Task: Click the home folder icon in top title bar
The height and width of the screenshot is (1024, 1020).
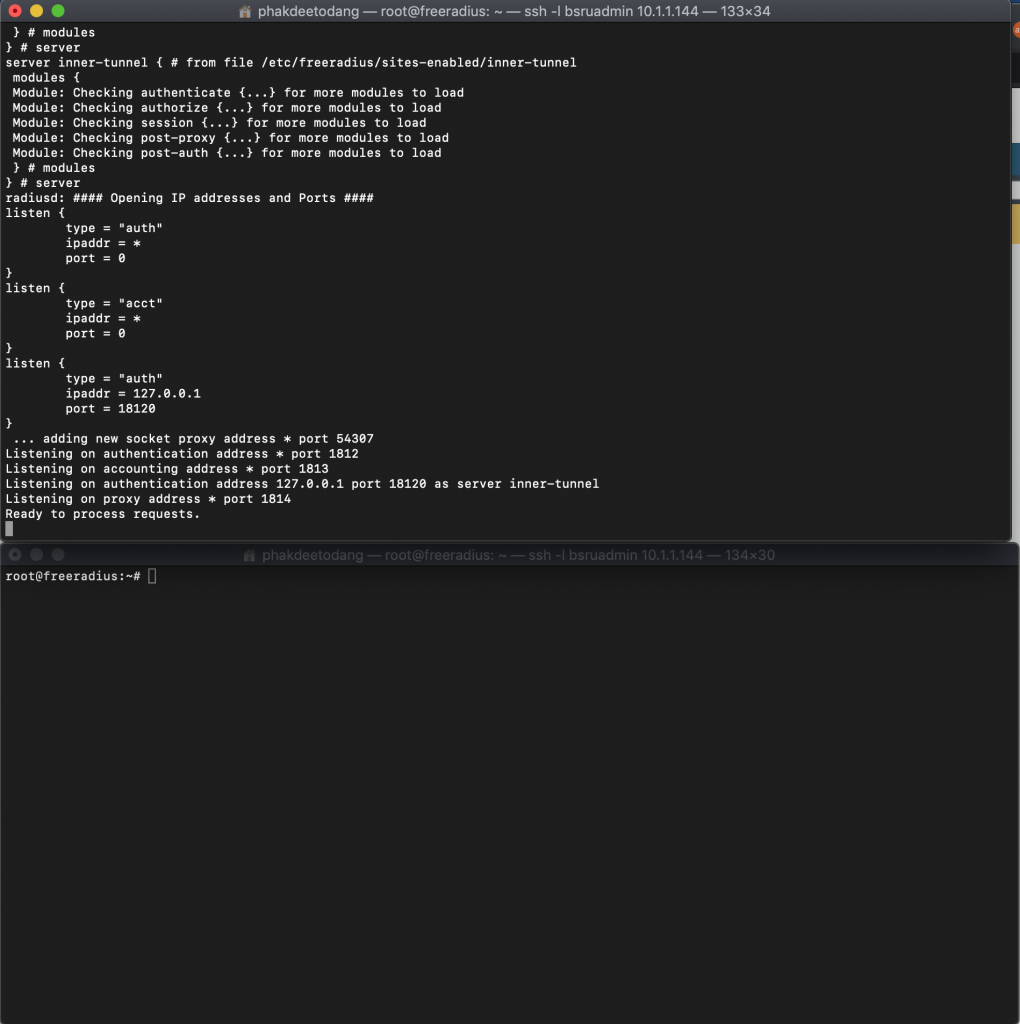Action: coord(245,11)
